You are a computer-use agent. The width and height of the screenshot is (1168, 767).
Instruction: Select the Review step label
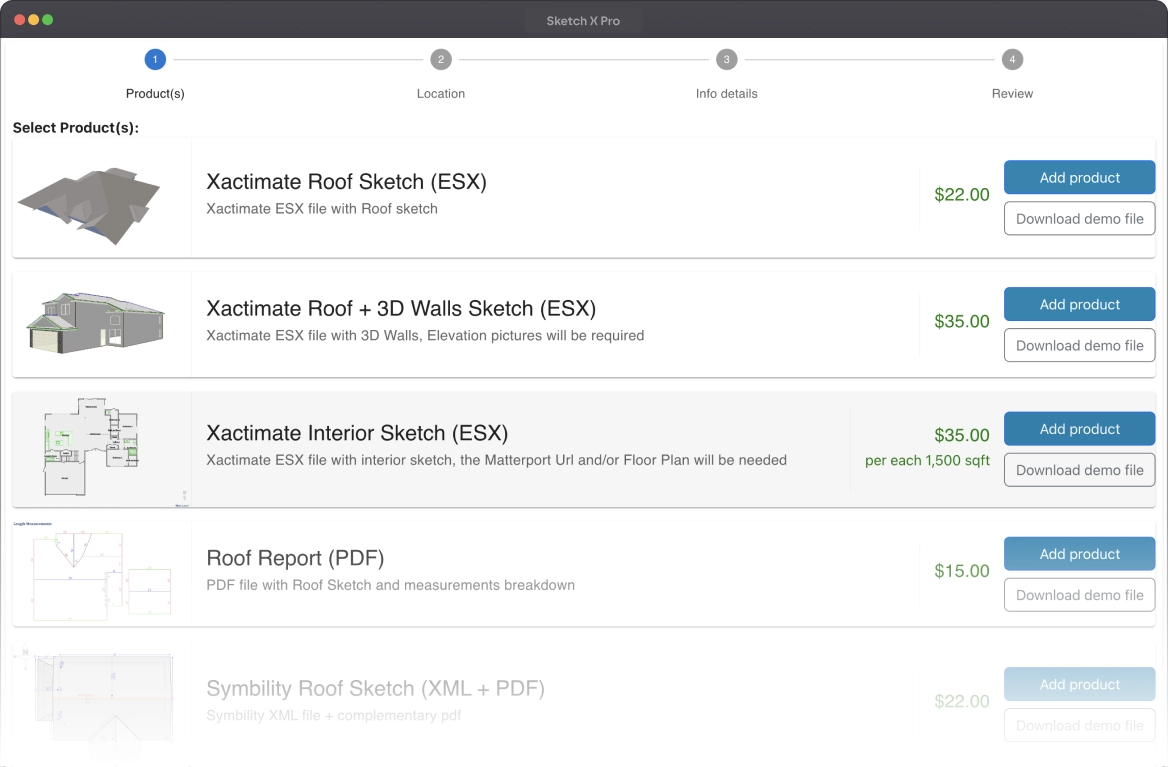click(x=1012, y=94)
